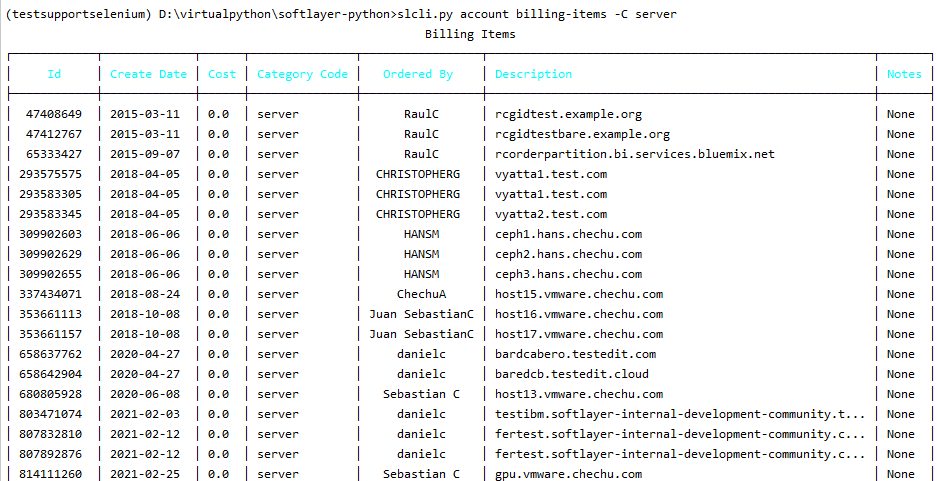
Task: Click 'RaulC' in the 47408649 row
Action: pyautogui.click(x=421, y=114)
